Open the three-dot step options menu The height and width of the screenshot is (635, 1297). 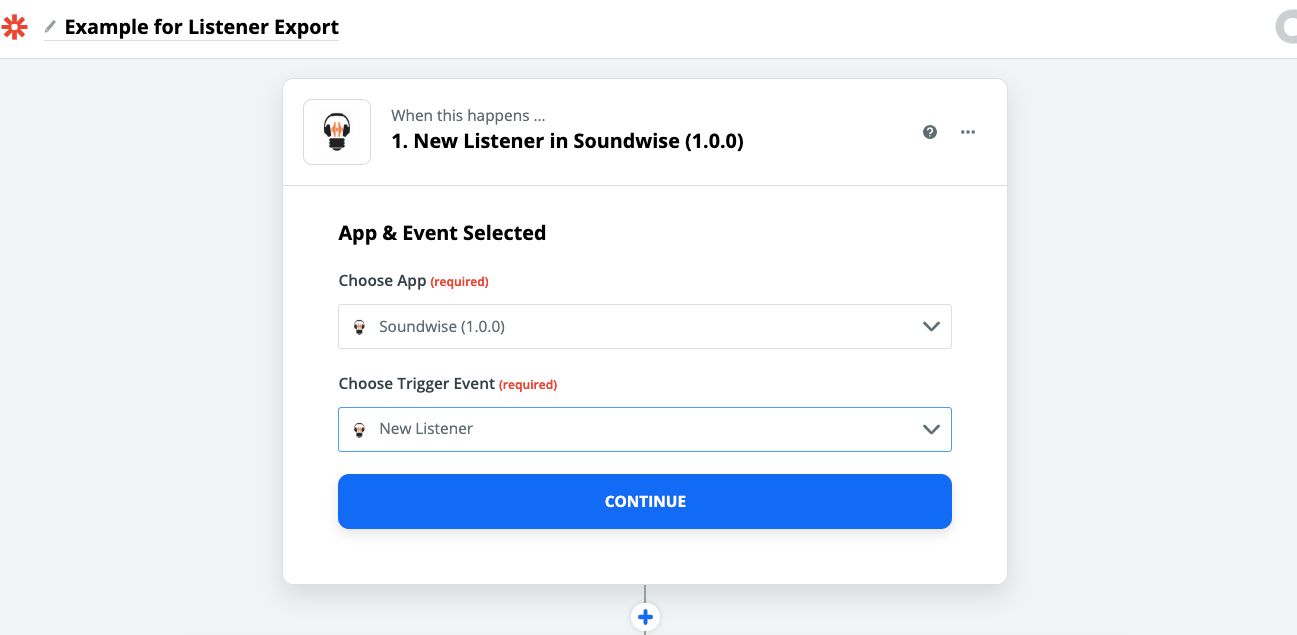pos(968,132)
